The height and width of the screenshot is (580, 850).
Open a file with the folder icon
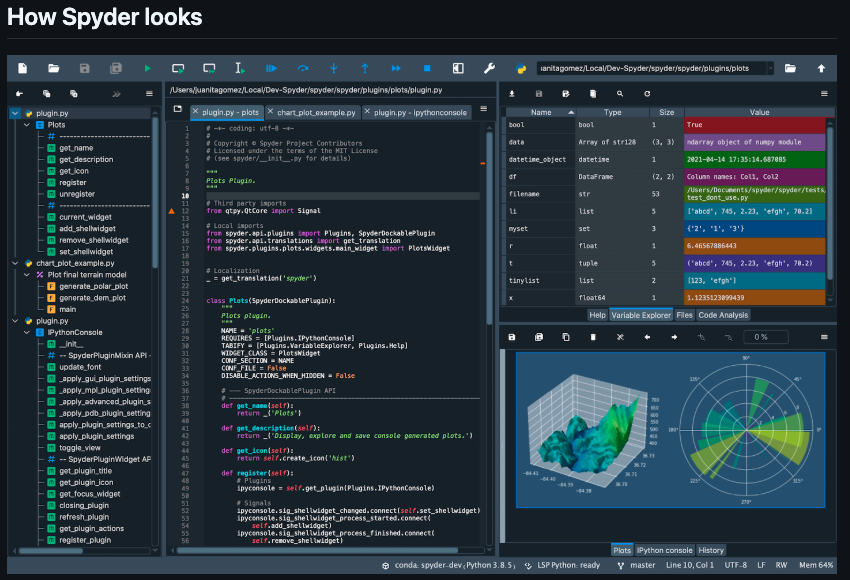[54, 68]
